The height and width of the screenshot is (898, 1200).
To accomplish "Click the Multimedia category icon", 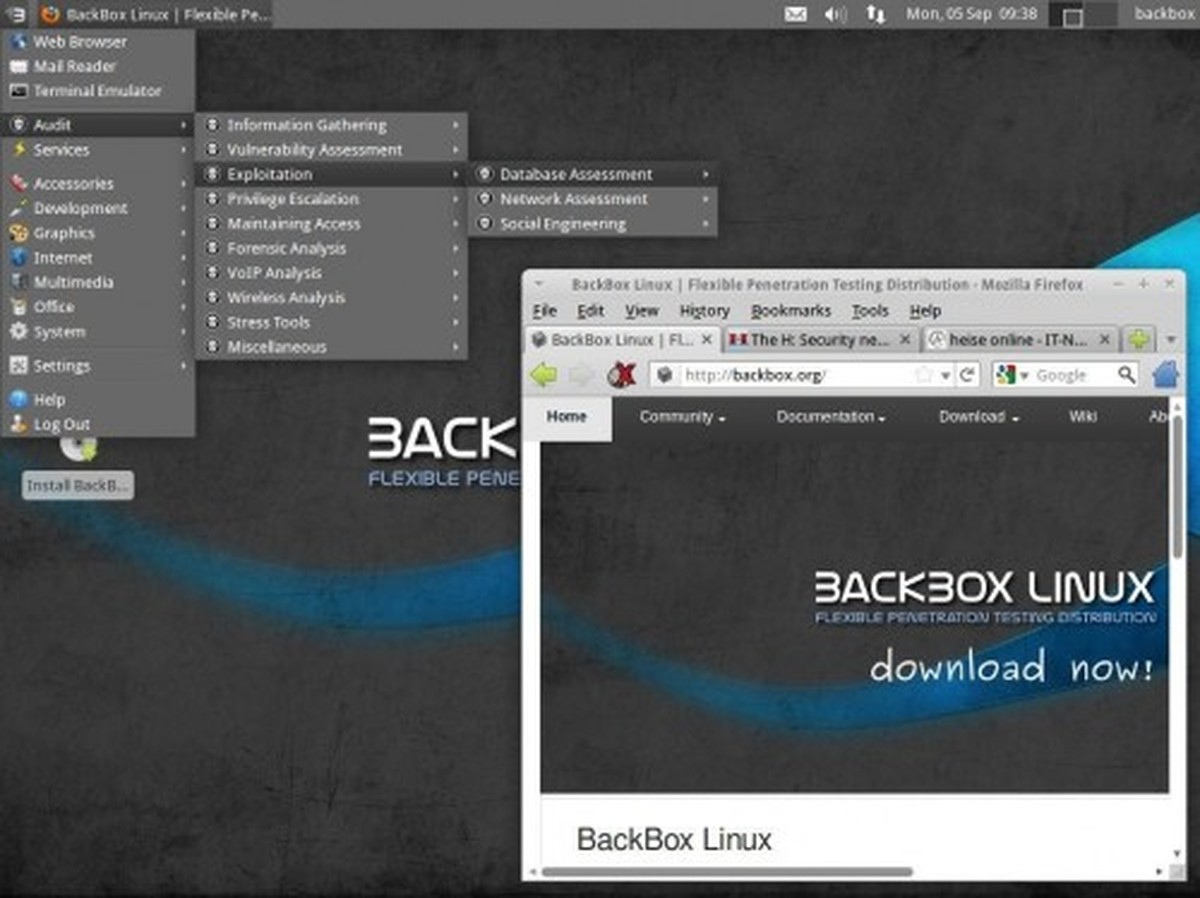I will (17, 282).
